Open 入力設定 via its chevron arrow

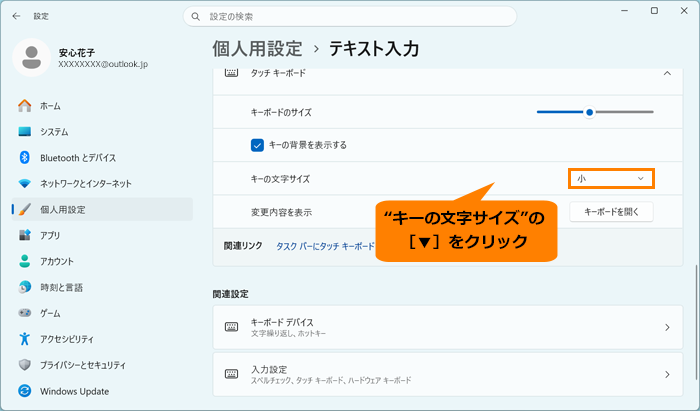667,374
